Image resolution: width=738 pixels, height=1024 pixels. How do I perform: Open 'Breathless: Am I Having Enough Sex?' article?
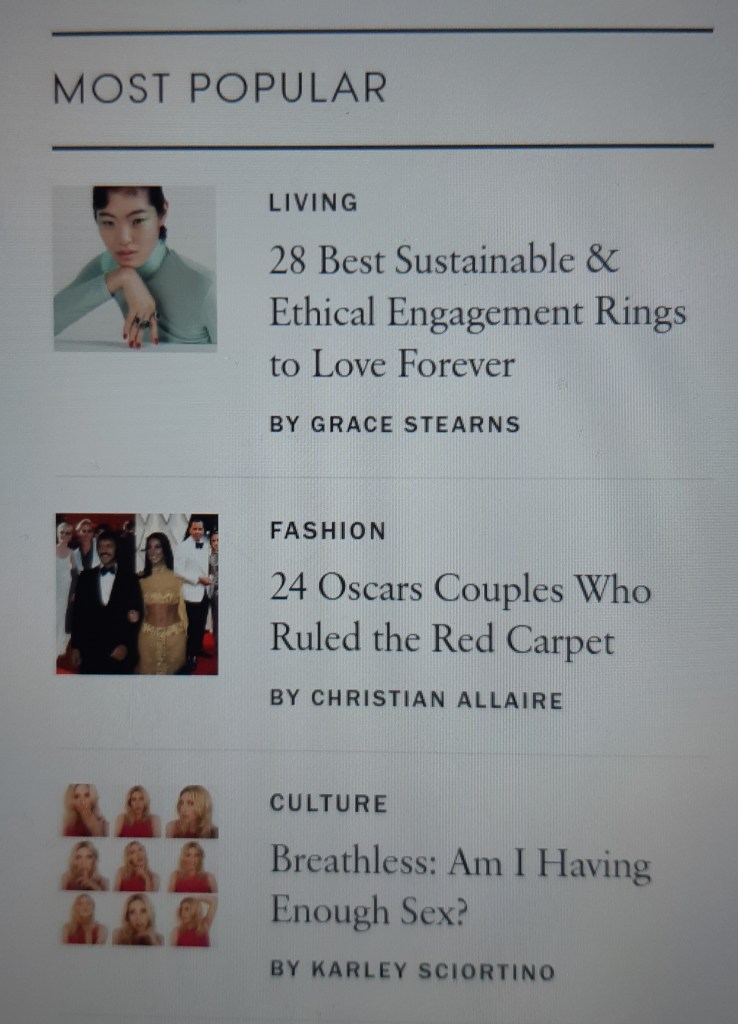click(x=460, y=886)
